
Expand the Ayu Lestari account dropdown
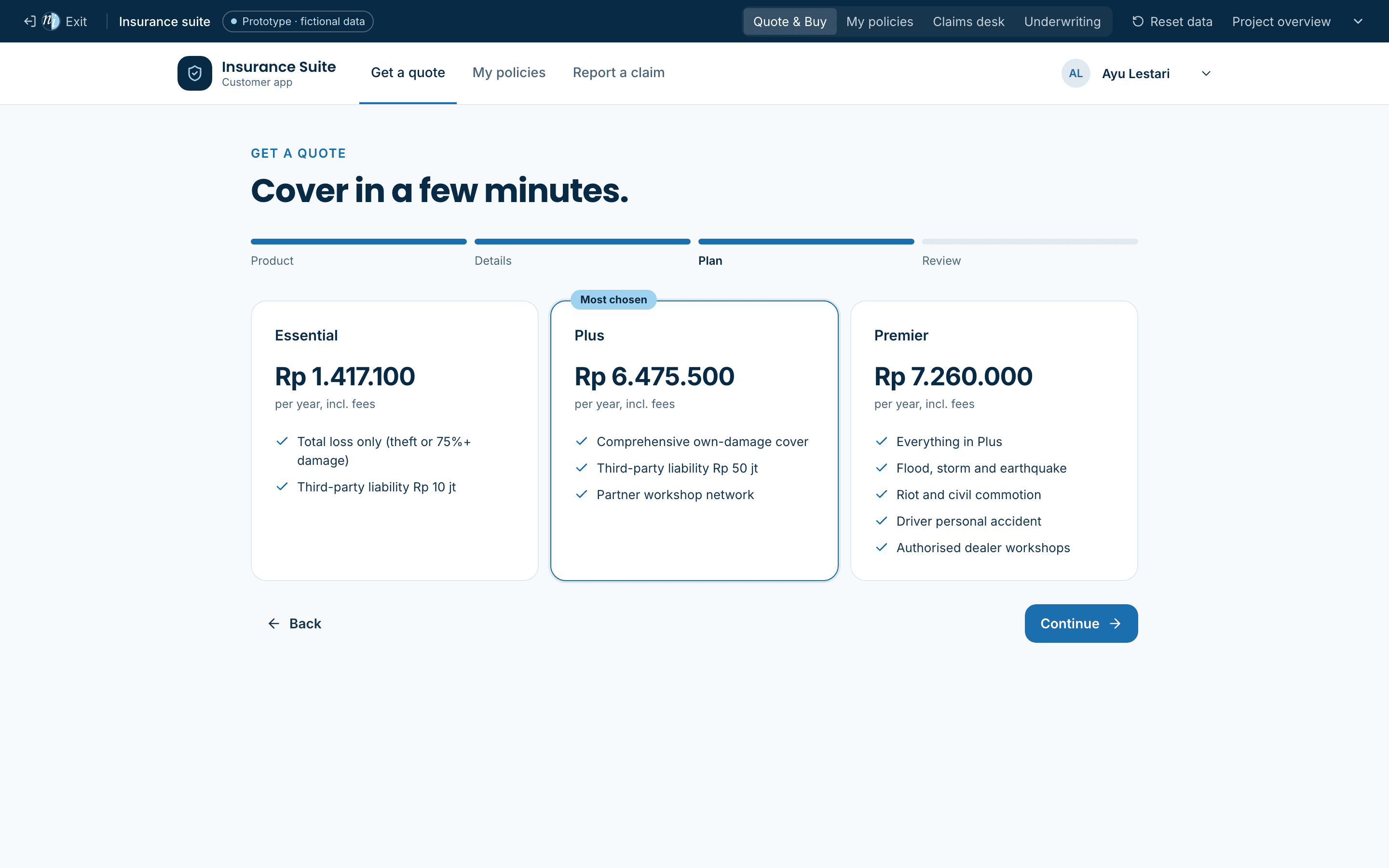click(x=1206, y=73)
